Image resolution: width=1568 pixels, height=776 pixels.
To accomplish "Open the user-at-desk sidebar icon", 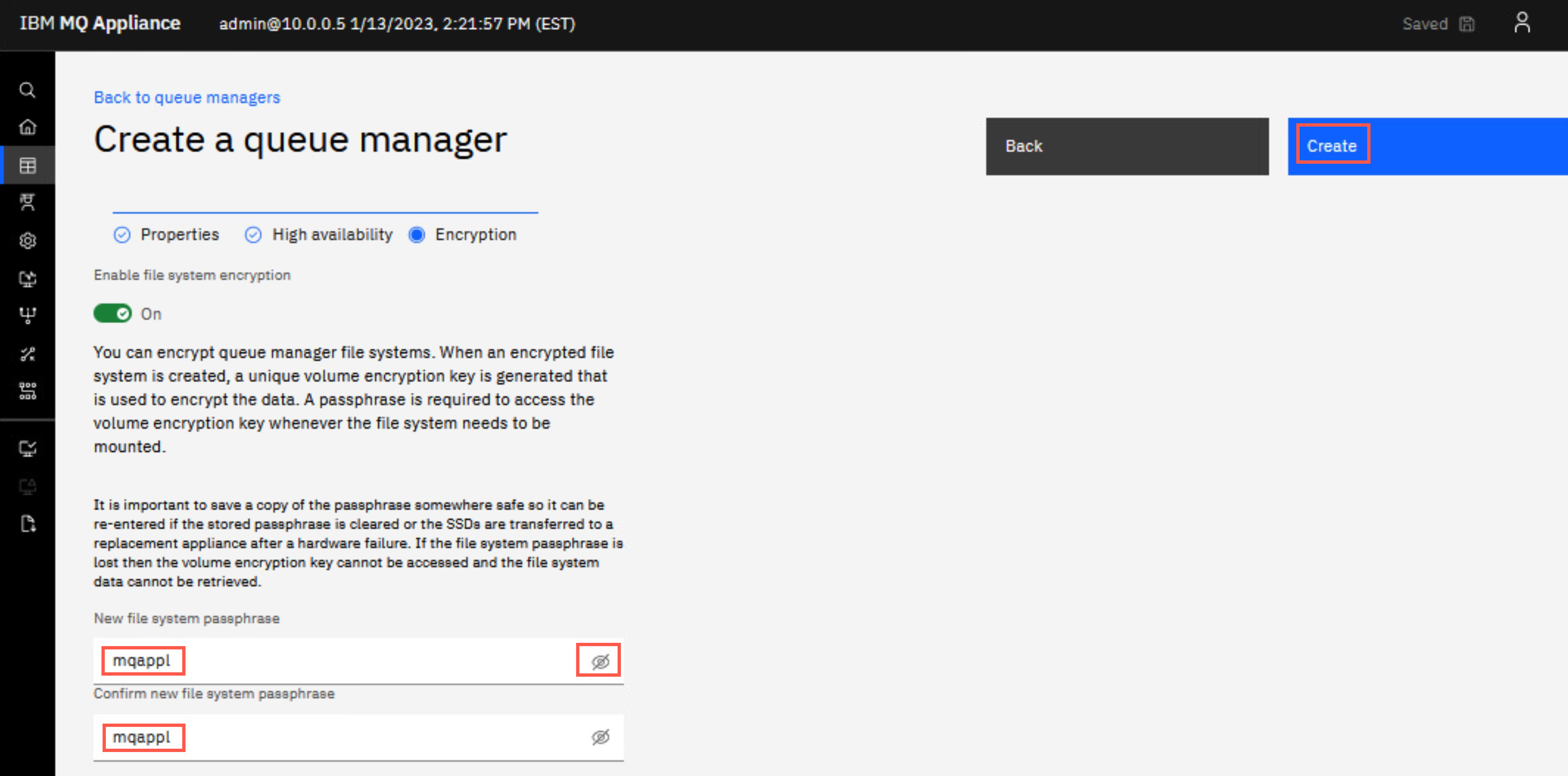I will click(27, 202).
